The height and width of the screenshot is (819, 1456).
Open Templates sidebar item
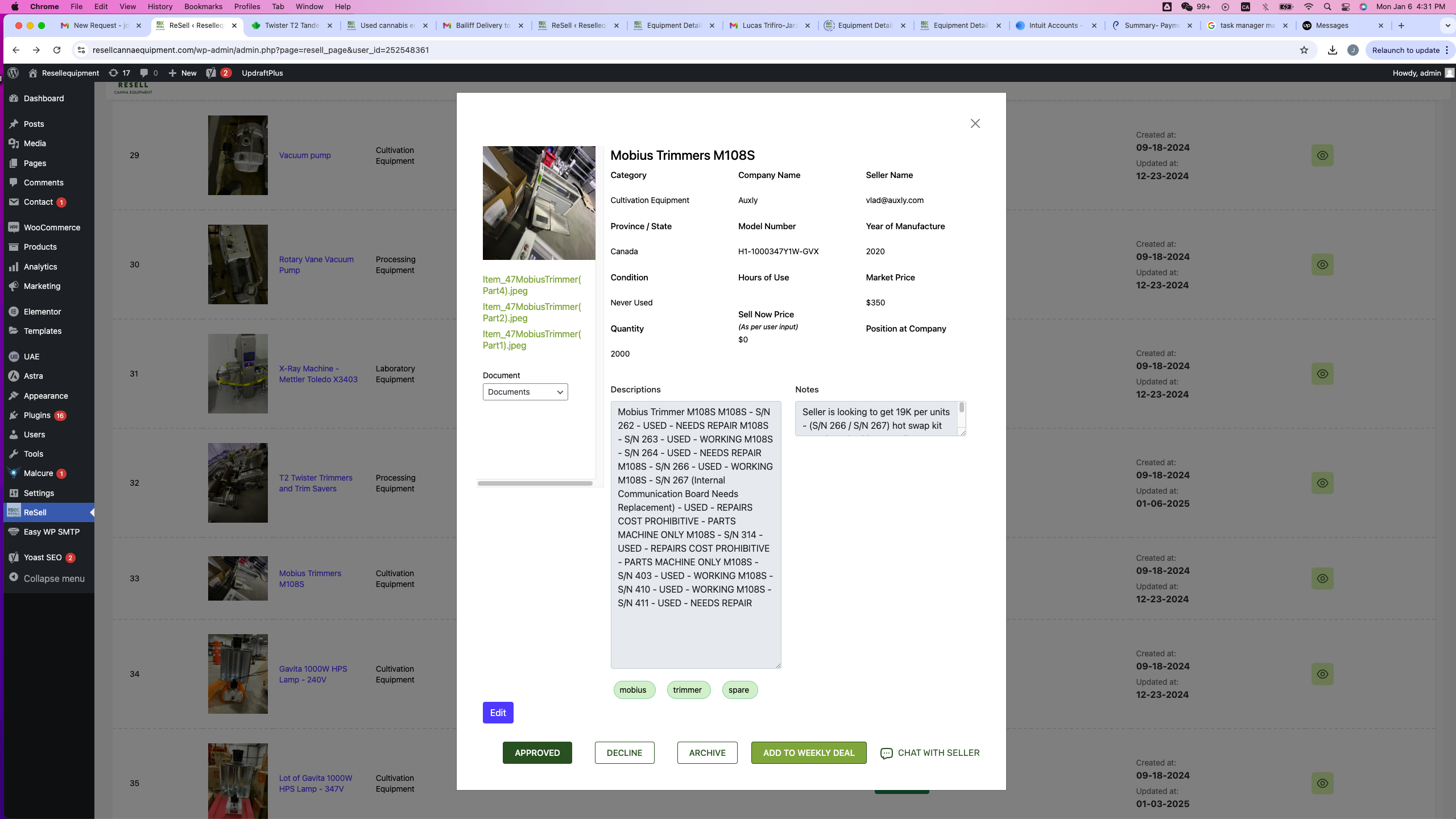pos(43,331)
